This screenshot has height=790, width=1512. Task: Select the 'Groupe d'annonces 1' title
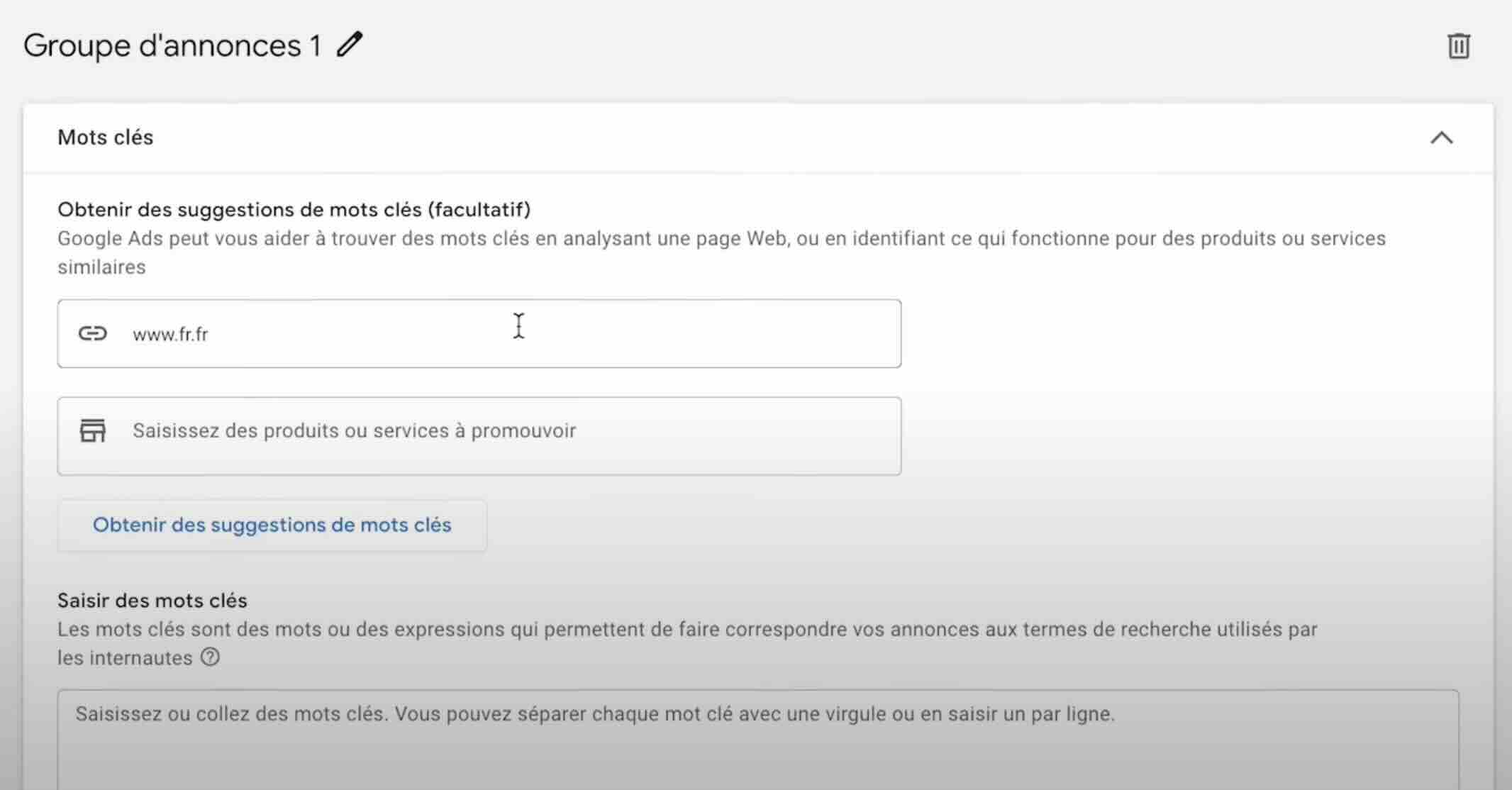172,46
